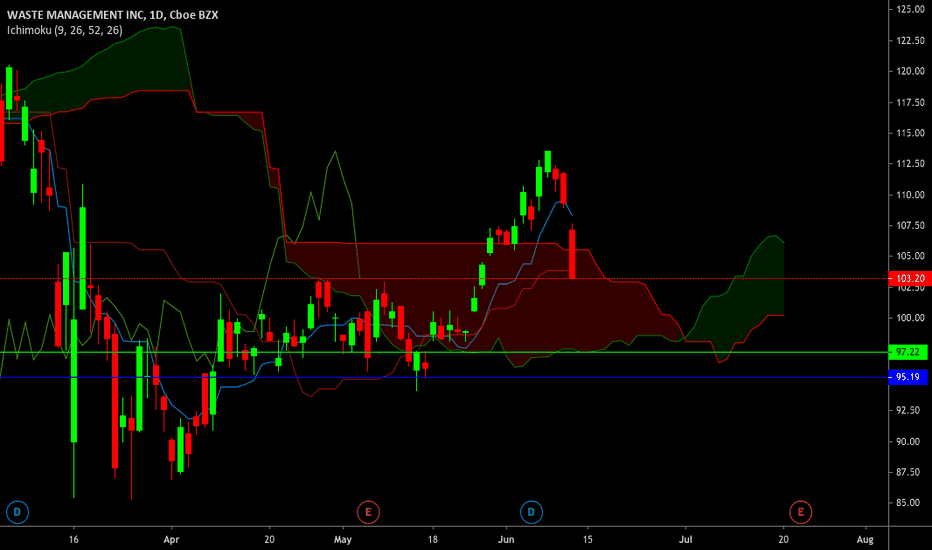Open the red E earnings marker near July 20
Screen dimensions: 932x550
click(x=801, y=512)
